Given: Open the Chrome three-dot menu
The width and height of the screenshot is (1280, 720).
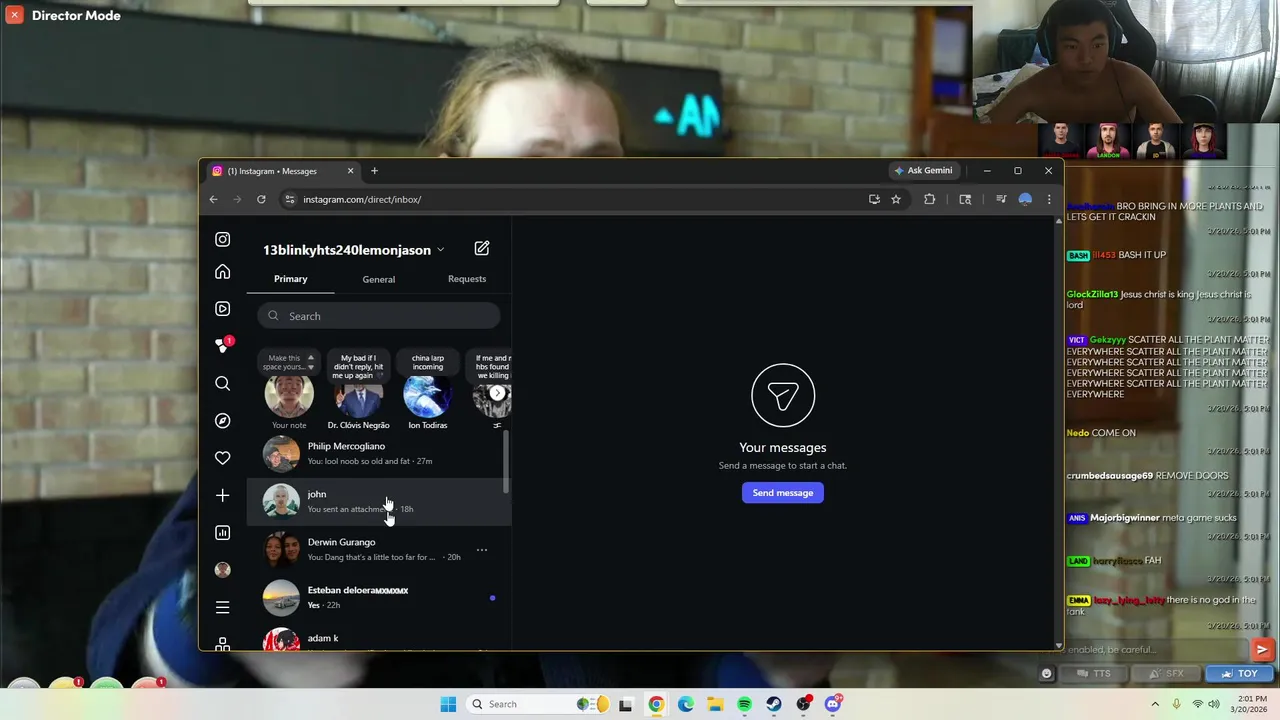Looking at the screenshot, I should (1049, 199).
